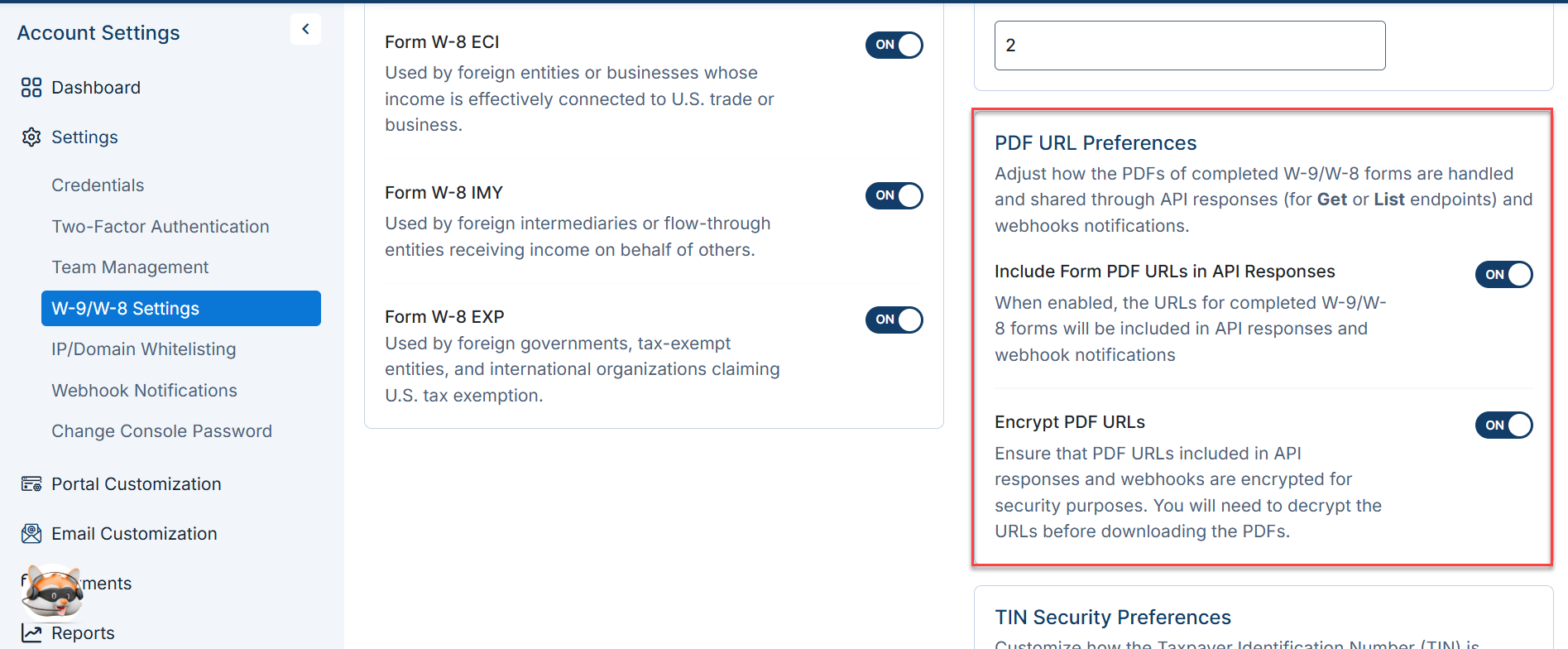Disable the Form W-8 IMY toggle

click(894, 195)
